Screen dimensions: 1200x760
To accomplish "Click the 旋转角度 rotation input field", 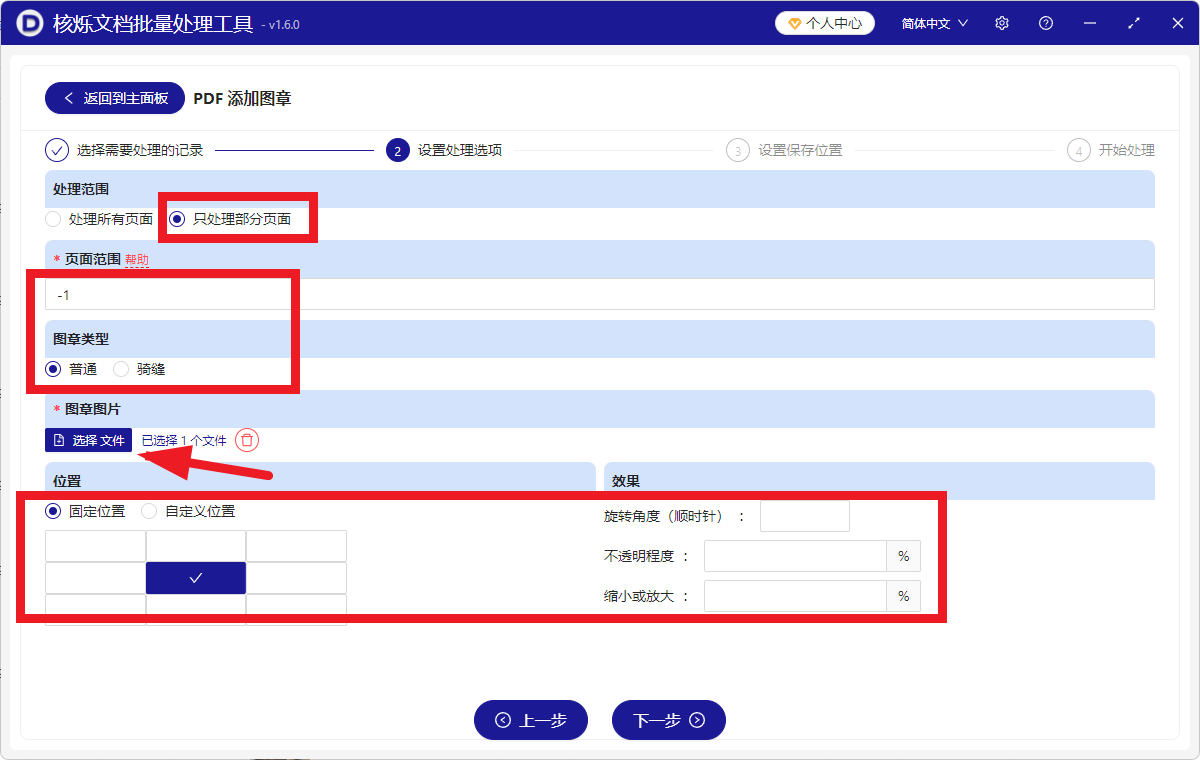I will click(x=804, y=515).
